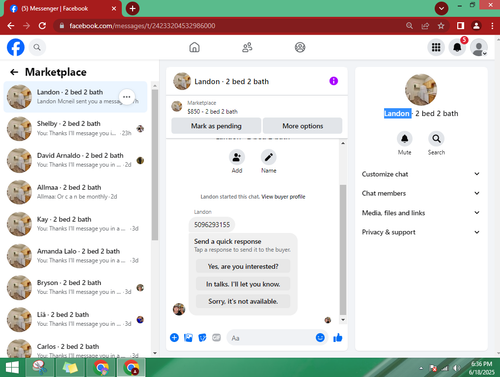Open Chrome side panel icon

460,26
